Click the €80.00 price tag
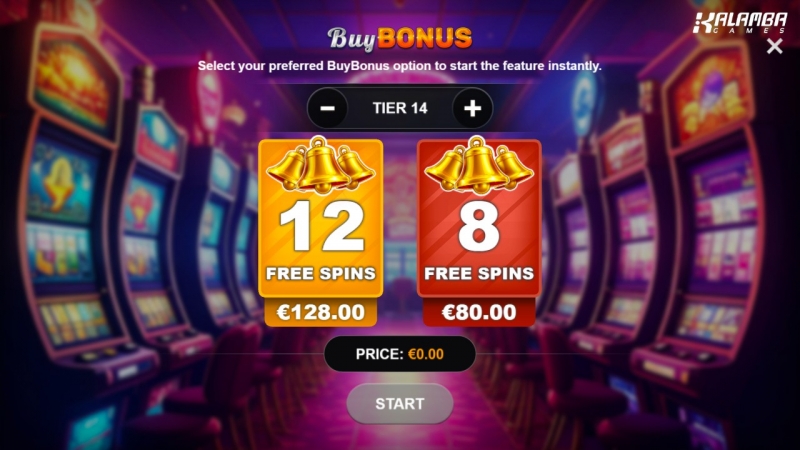 click(479, 312)
